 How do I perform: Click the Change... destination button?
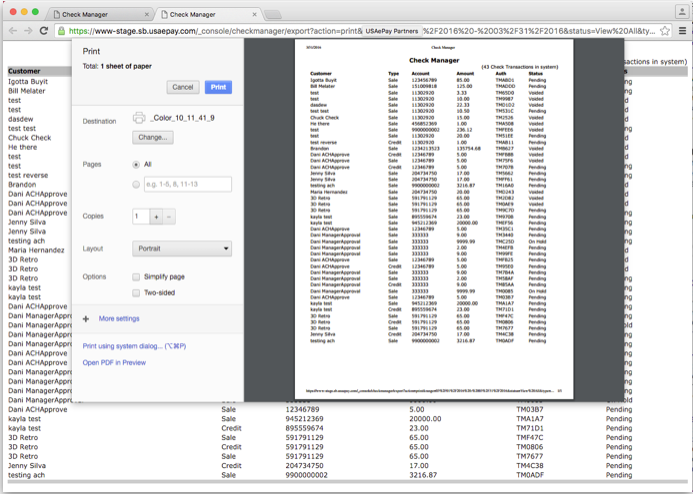point(153,137)
